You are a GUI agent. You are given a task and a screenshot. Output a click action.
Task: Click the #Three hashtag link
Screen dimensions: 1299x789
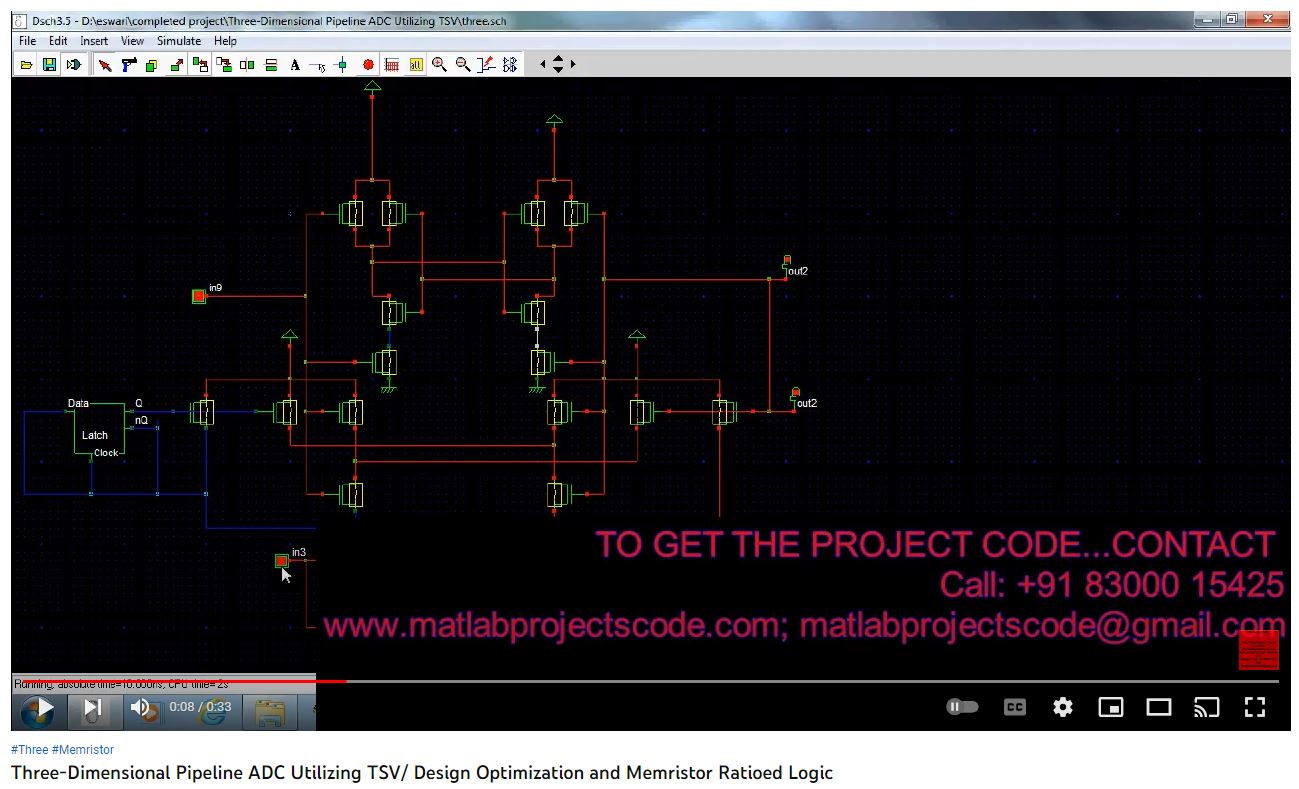29,749
